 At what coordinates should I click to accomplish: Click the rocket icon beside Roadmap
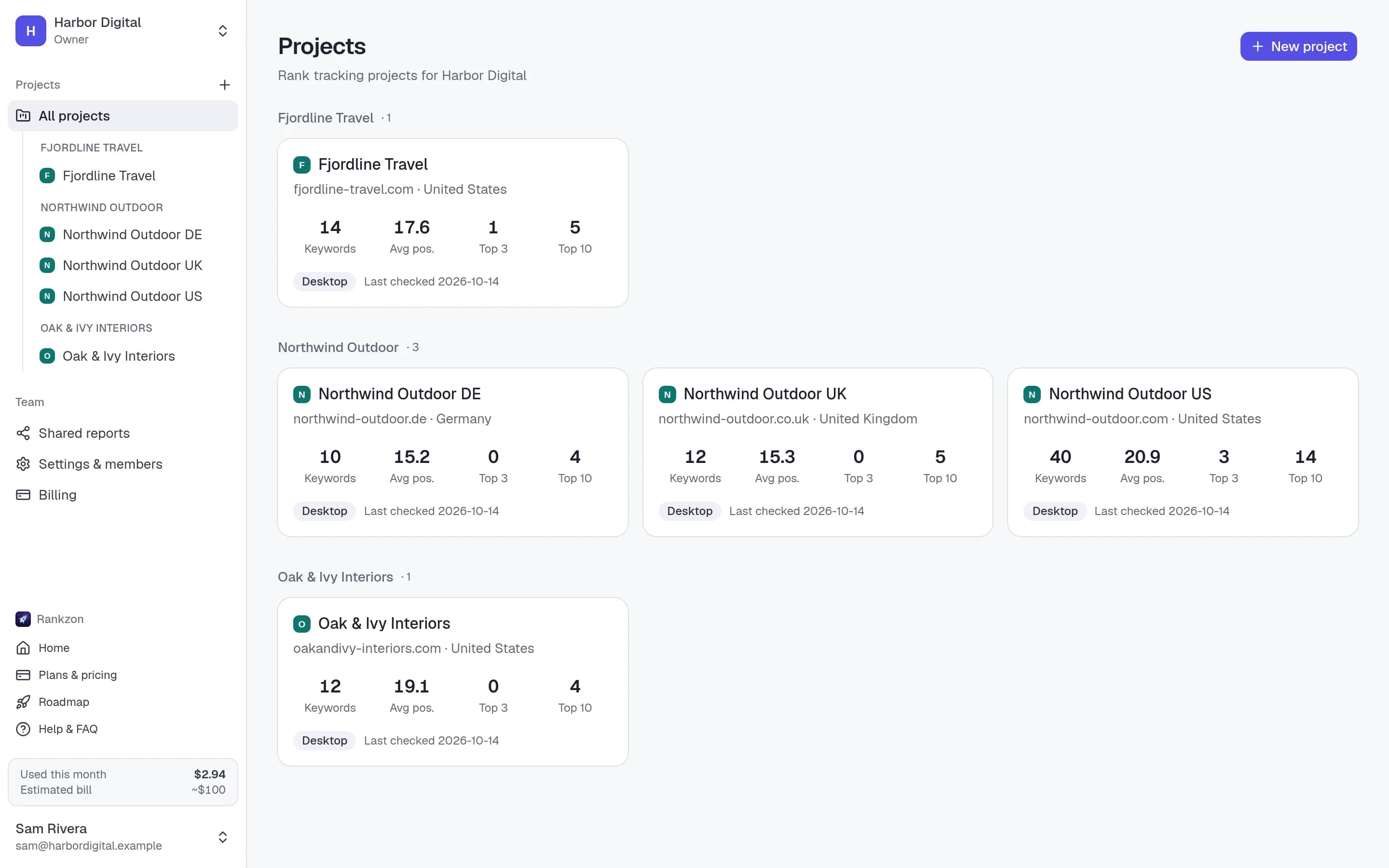(x=23, y=702)
